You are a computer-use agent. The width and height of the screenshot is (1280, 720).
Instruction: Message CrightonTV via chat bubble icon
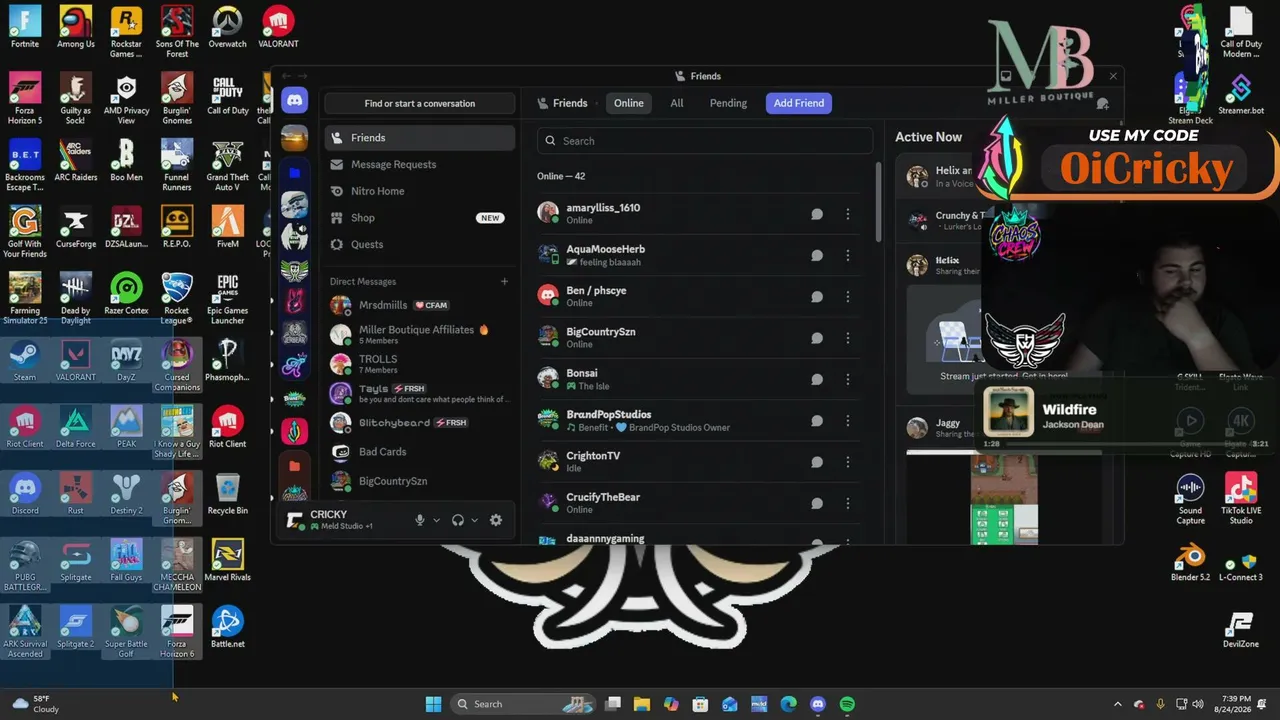coord(817,462)
